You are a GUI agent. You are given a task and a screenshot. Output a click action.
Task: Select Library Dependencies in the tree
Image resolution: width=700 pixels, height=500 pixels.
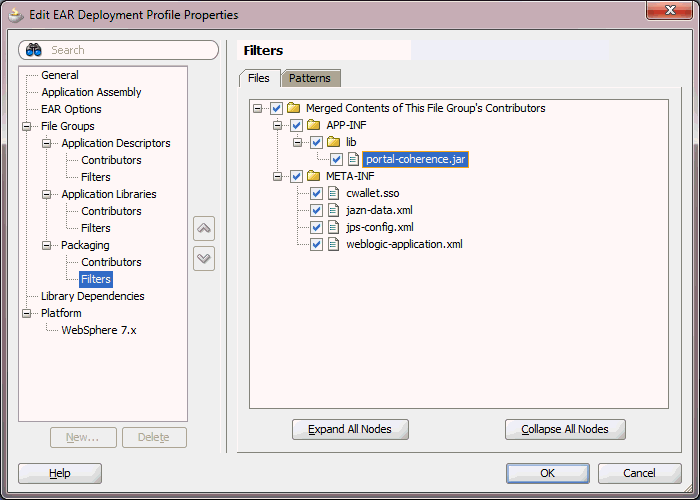[x=92, y=296]
